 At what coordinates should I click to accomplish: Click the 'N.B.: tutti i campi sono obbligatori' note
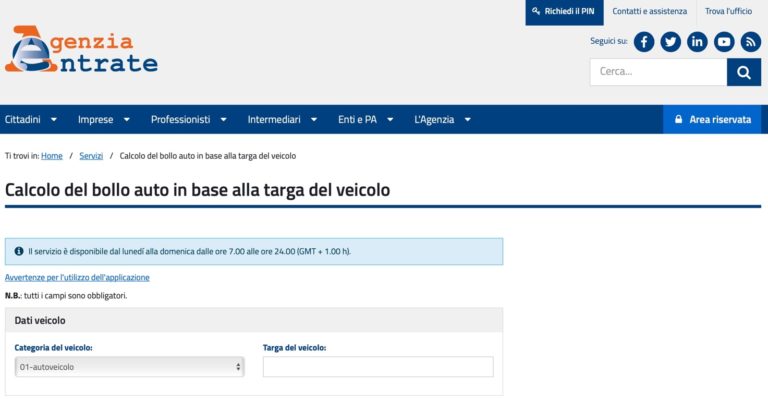click(x=66, y=296)
